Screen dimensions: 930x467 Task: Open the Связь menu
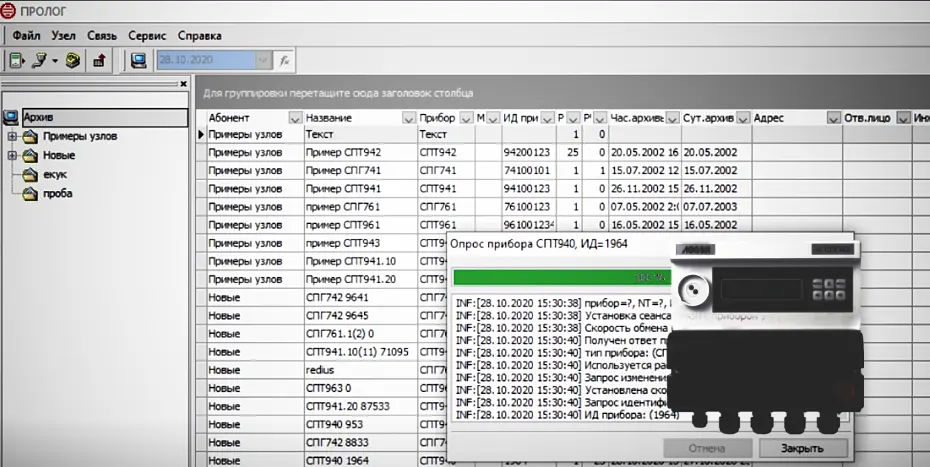(102, 36)
